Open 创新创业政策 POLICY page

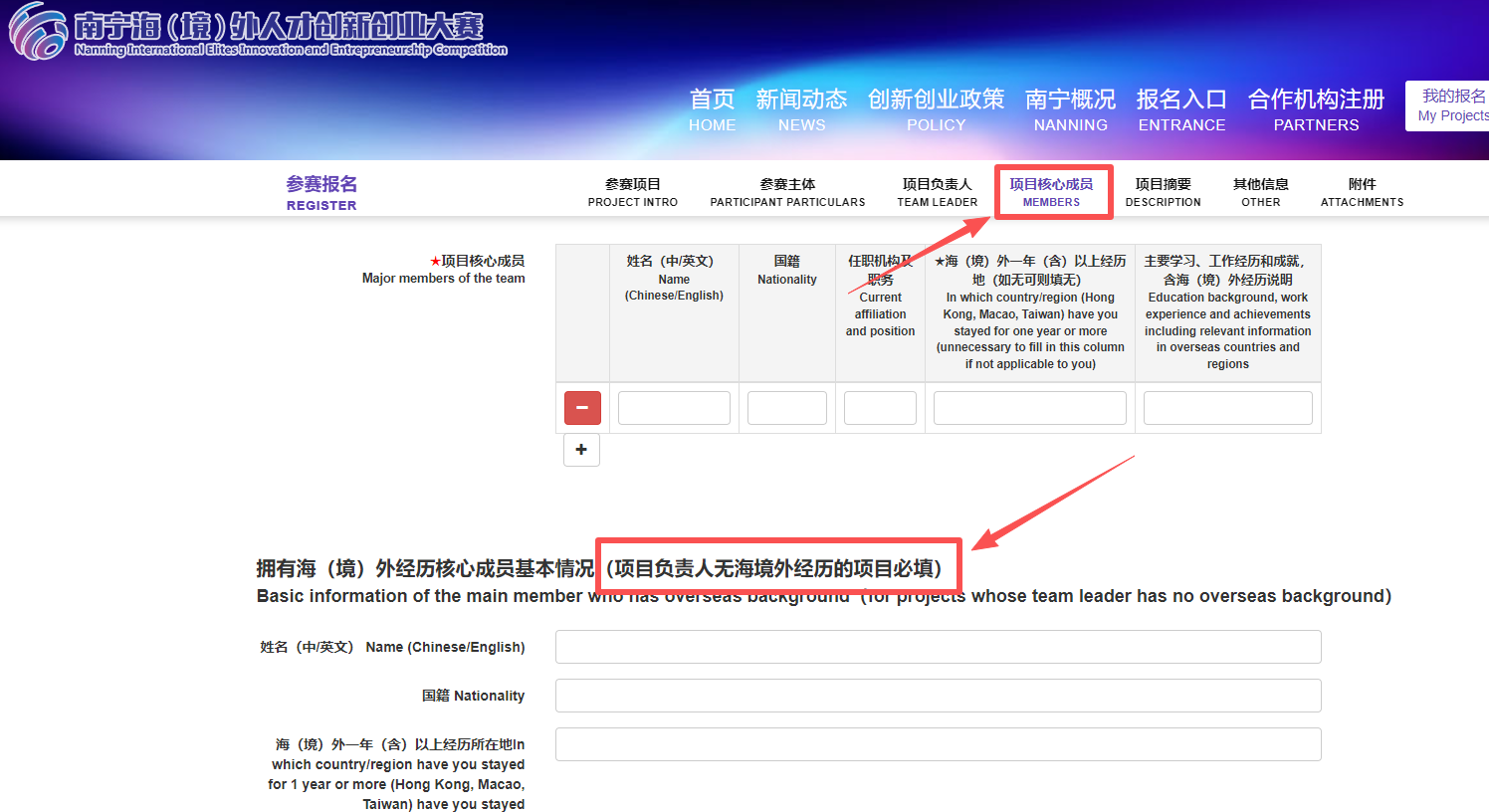coord(937,110)
